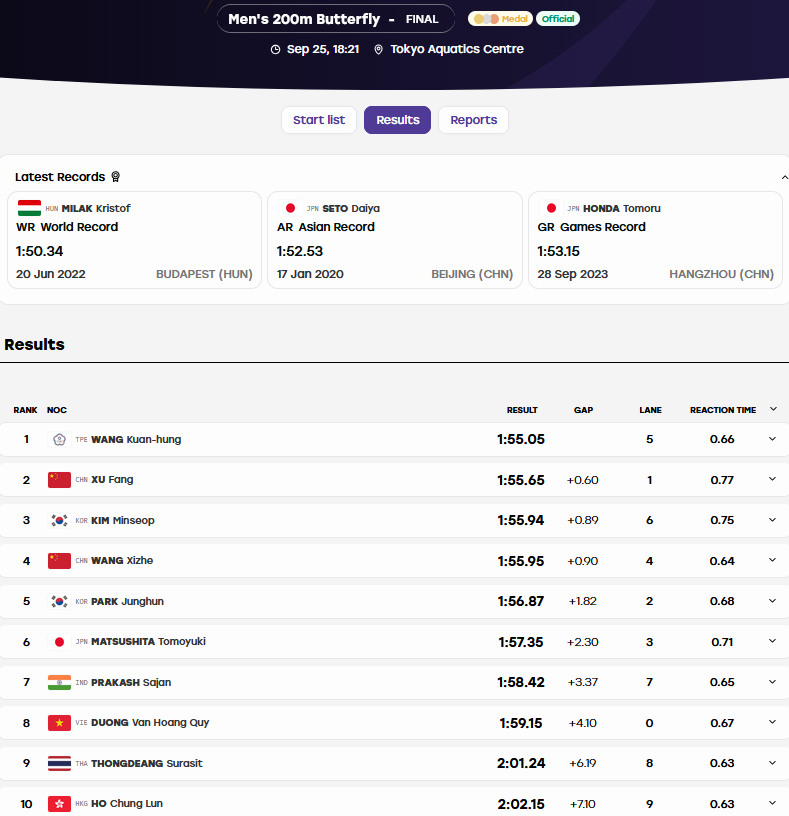The height and width of the screenshot is (816, 789).
Task: Expand HO Chung Lun result details
Action: [x=772, y=802]
